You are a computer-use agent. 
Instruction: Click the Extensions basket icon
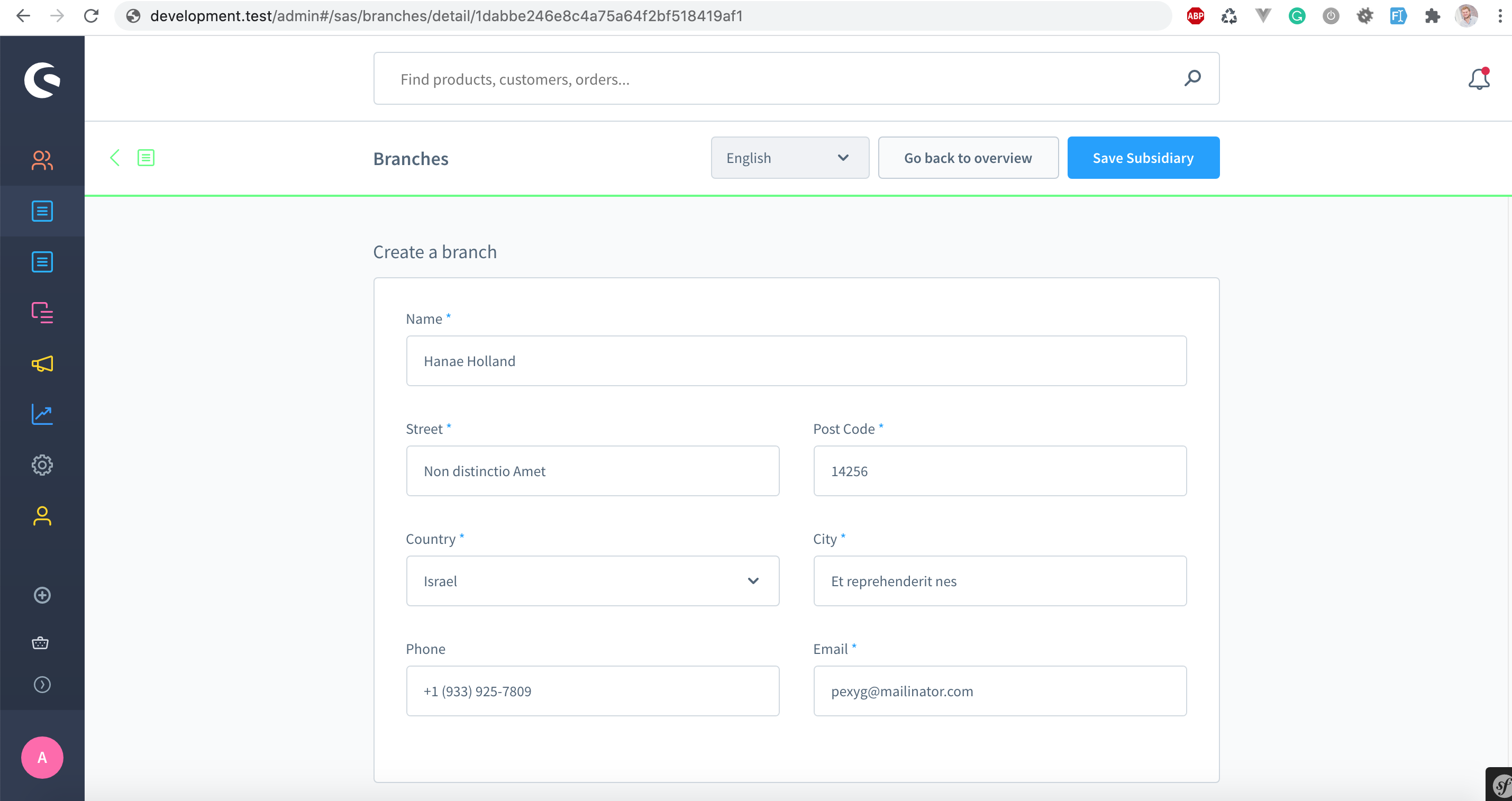pos(41,643)
